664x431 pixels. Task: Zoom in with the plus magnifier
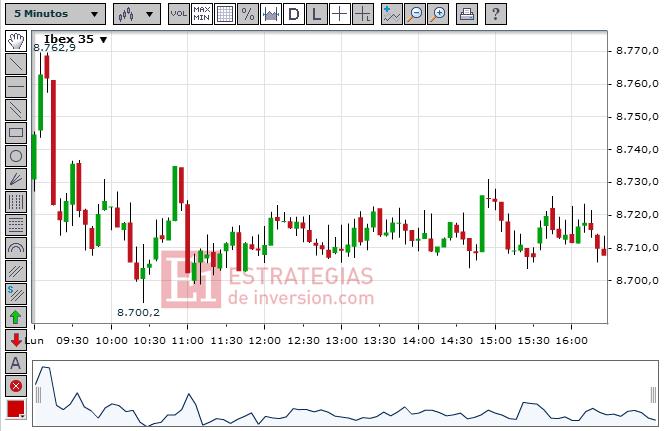click(438, 14)
